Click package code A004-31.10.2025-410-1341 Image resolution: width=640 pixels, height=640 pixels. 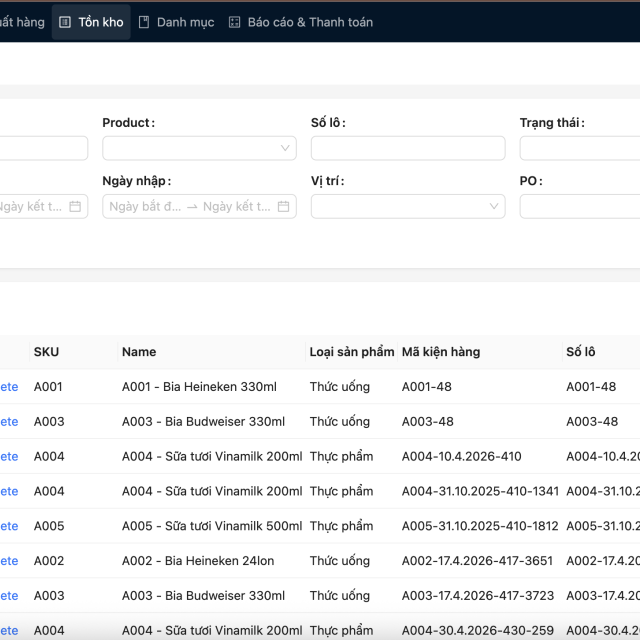tap(480, 491)
